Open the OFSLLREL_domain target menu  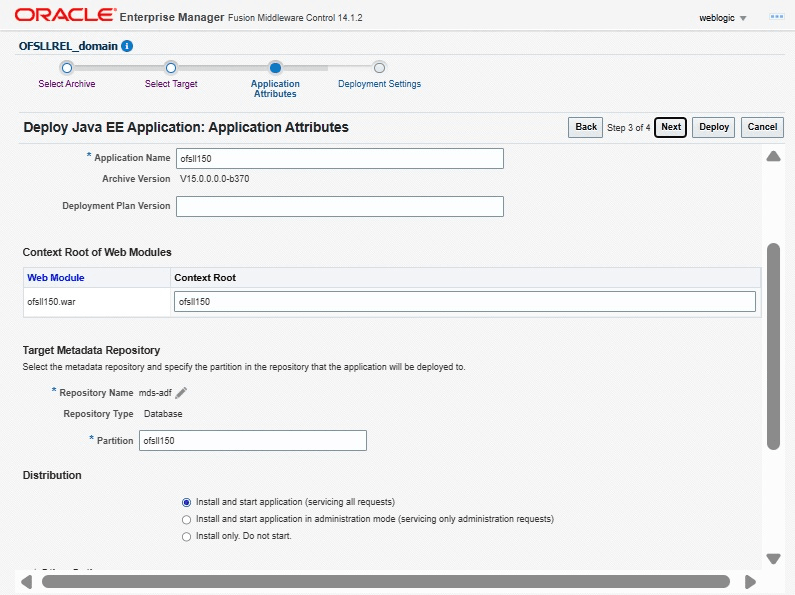pyautogui.click(x=68, y=46)
